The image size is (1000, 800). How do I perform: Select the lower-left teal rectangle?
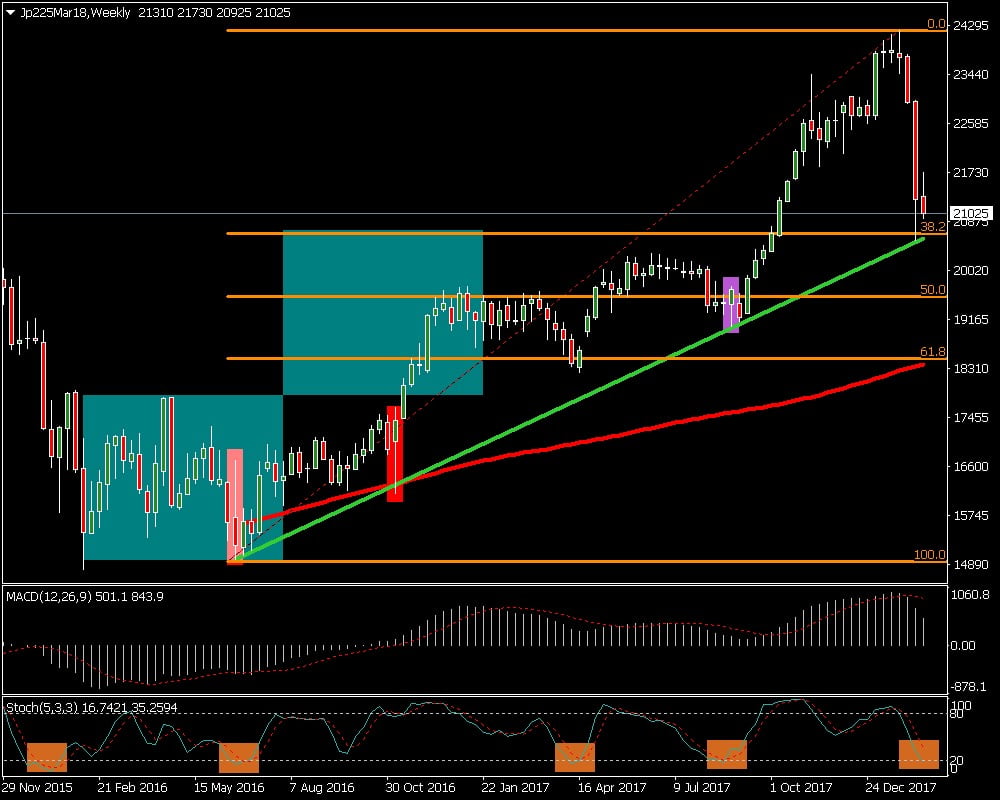point(155,477)
